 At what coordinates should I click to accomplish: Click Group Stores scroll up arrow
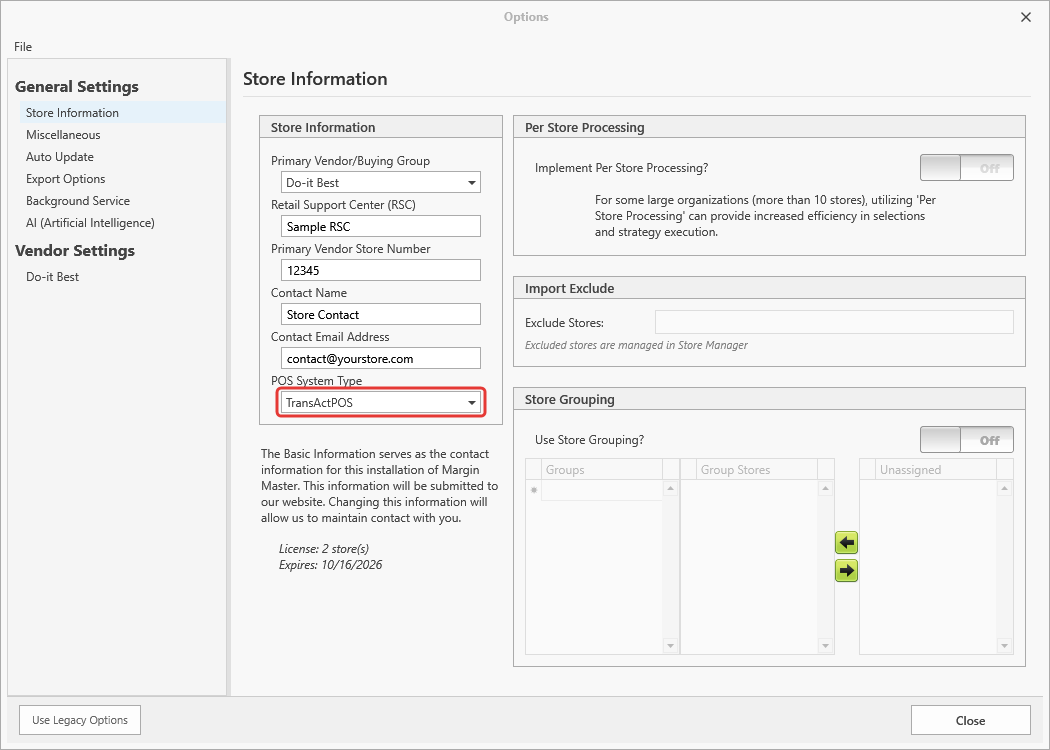826,488
